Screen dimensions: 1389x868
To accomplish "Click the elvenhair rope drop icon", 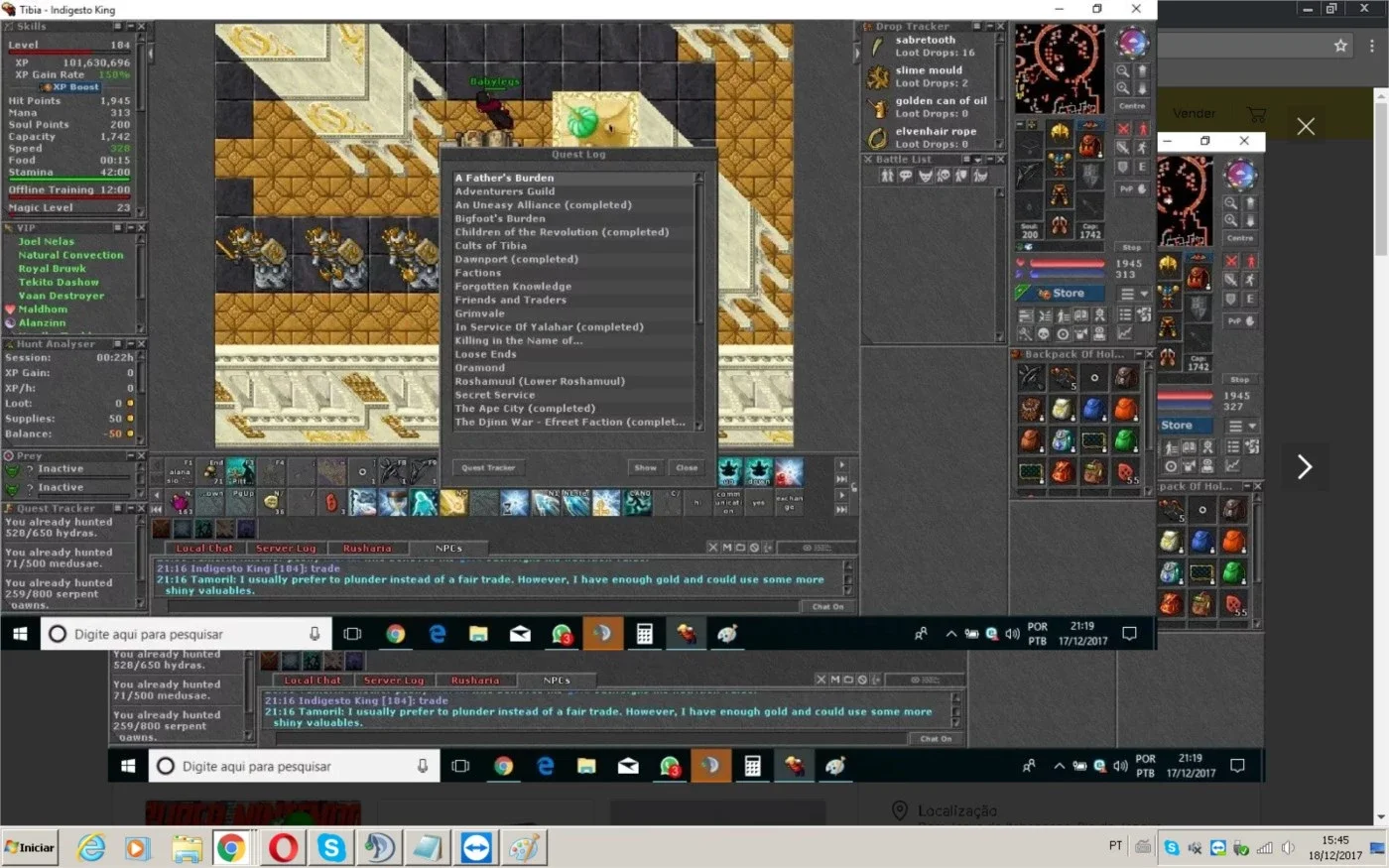I will 877,138.
